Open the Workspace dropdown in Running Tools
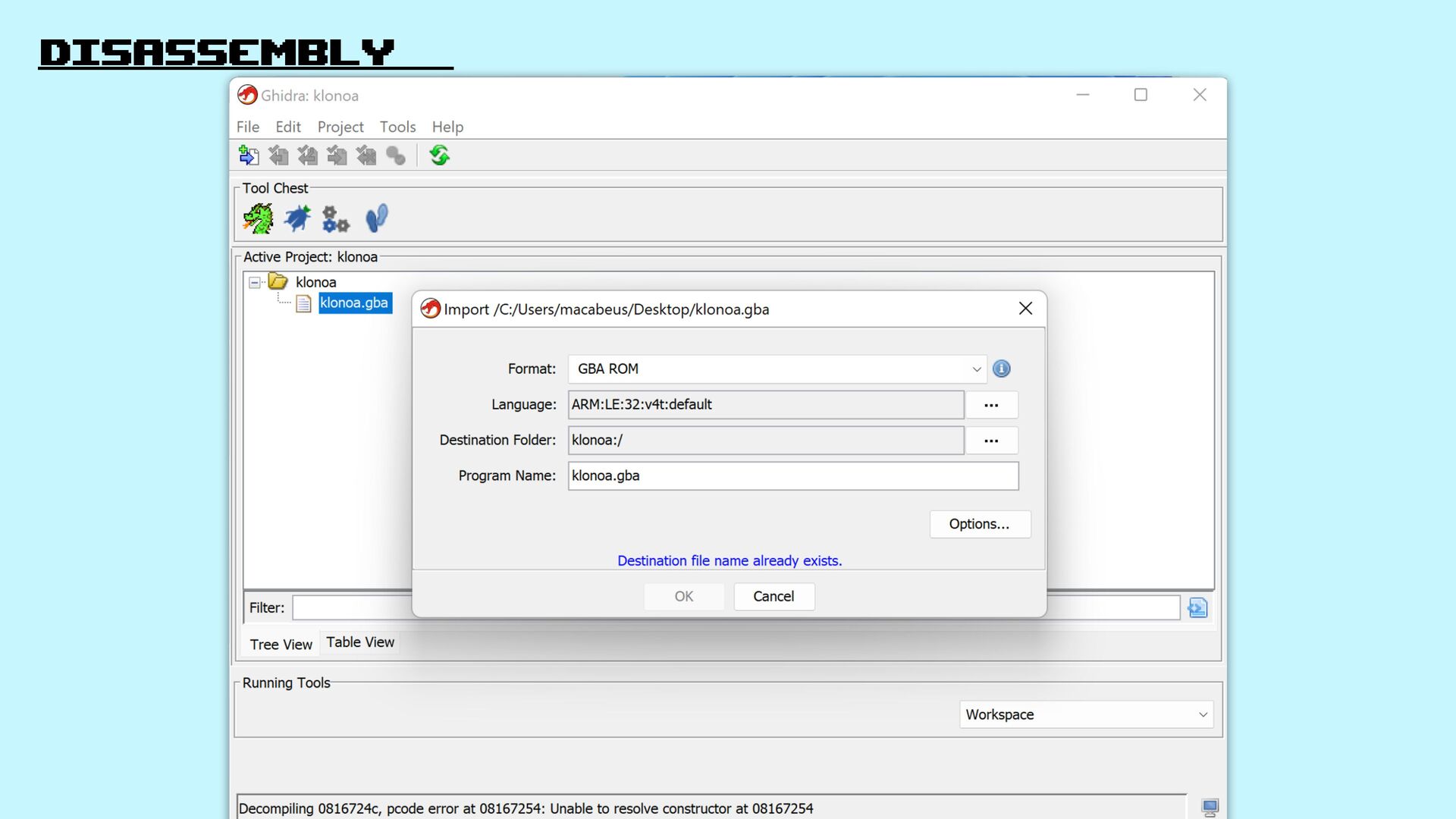This screenshot has width=1456, height=819. 1086,714
